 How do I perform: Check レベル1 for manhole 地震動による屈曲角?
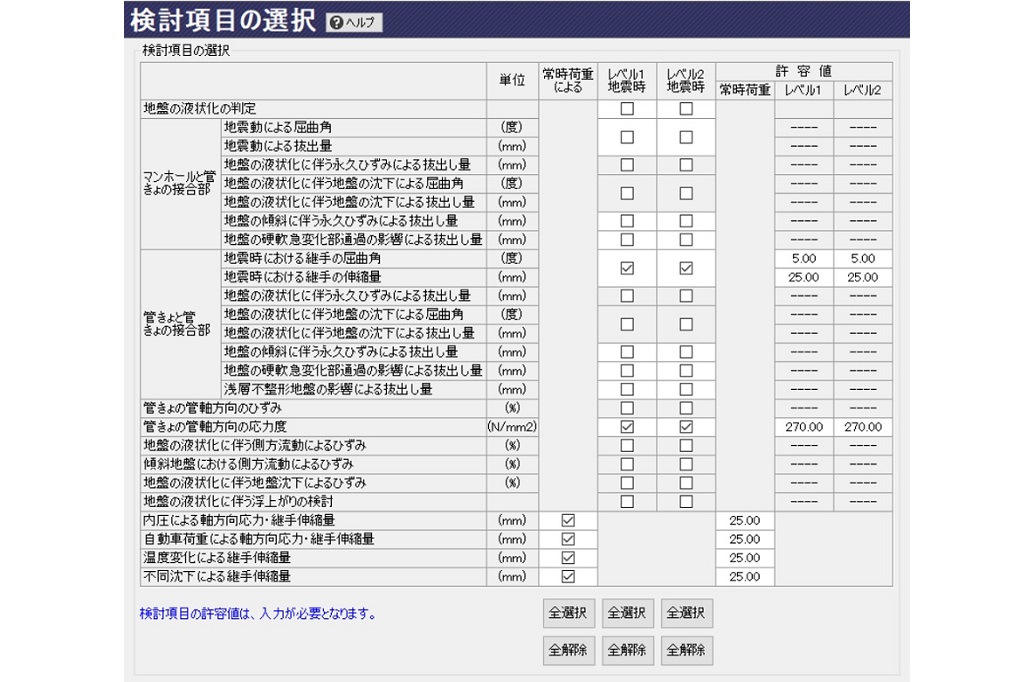[627, 137]
